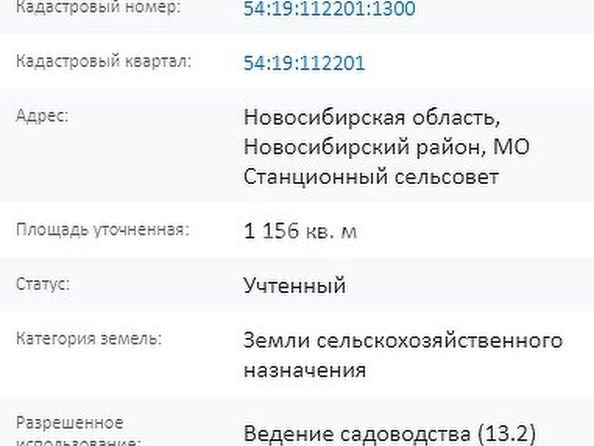Screen dimensions: 594x446
Task: Click the 'Адрес' field label
Action: coord(42,116)
